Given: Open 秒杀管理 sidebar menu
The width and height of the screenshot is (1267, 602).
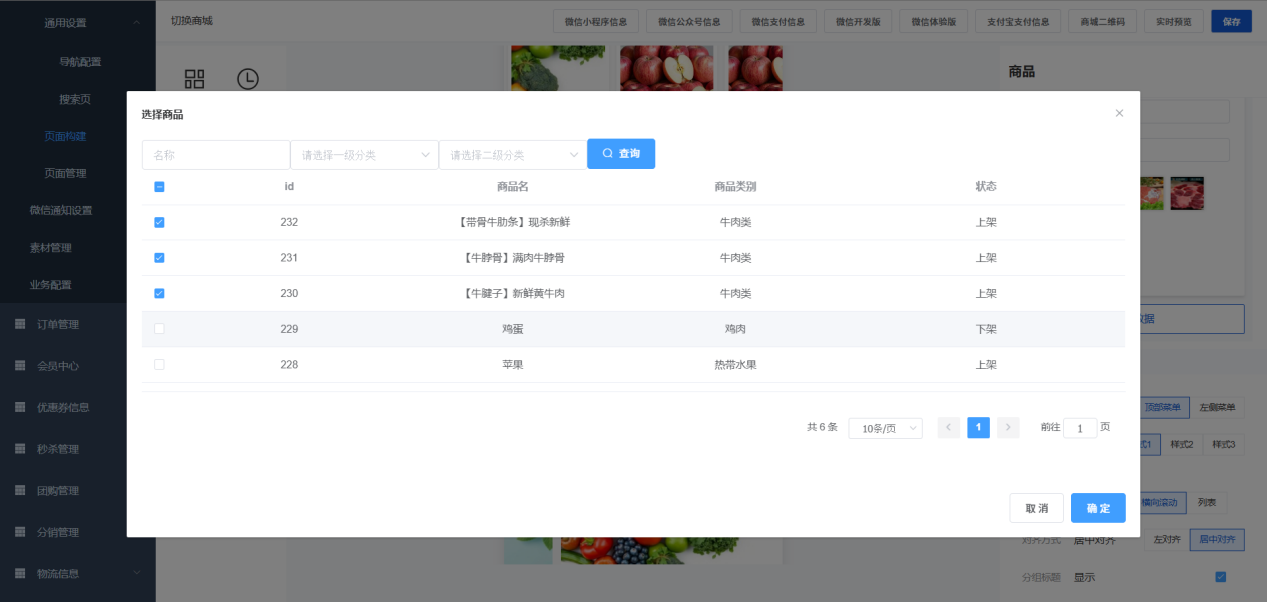Looking at the screenshot, I should 57,449.
